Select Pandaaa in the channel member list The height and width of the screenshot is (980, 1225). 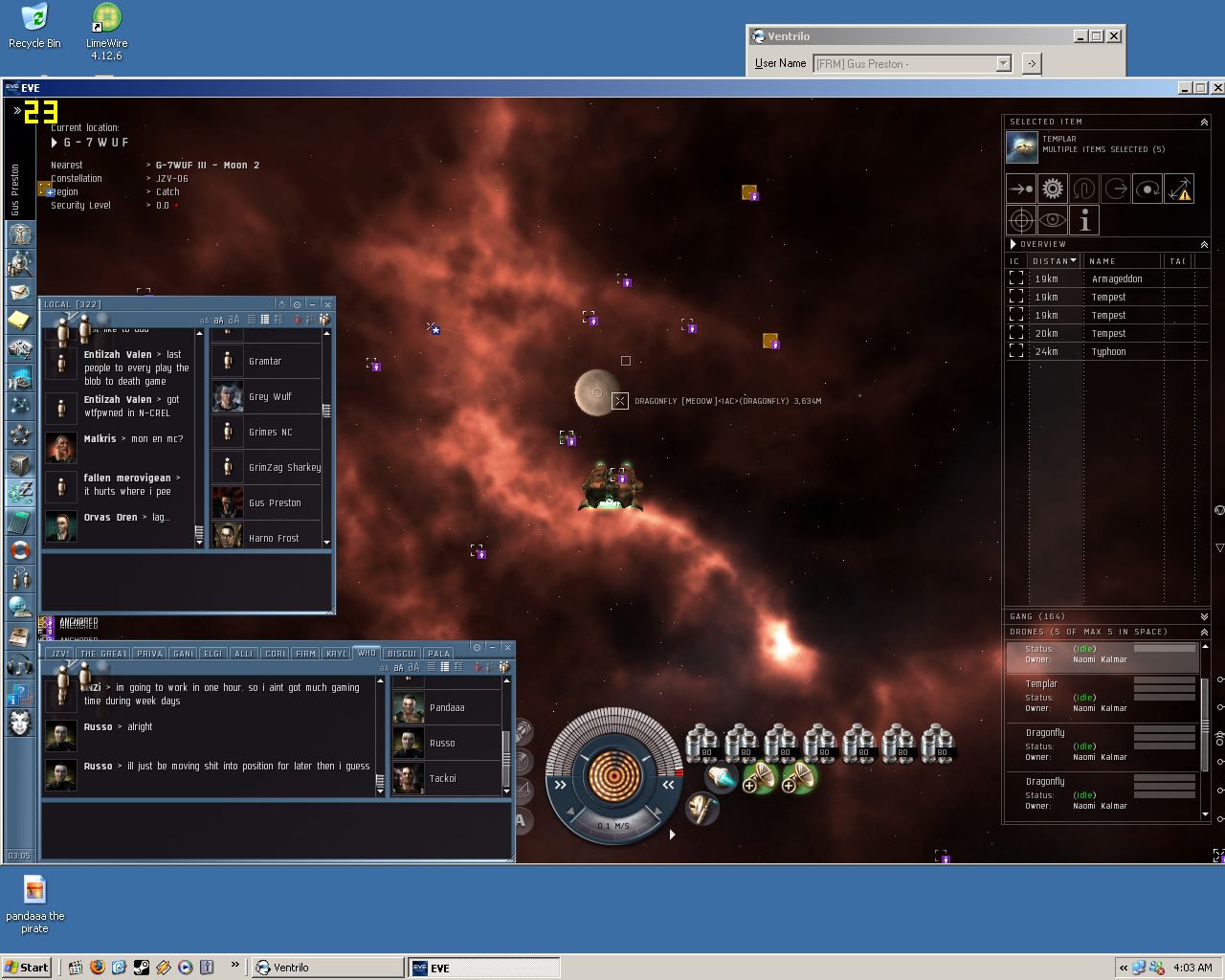(x=446, y=708)
